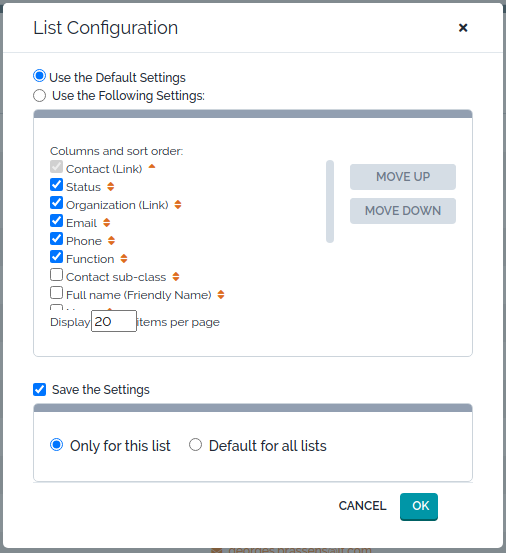Enable the Contact sub-class column checkbox
The image size is (506, 553).
tap(56, 275)
